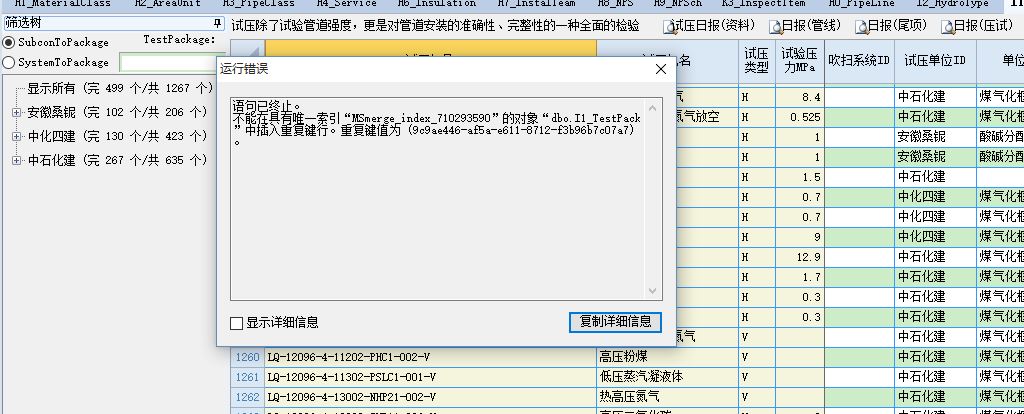The width and height of the screenshot is (1024, 414).
Task: Click the error dialog scrollbar up arrow
Action: (x=652, y=108)
